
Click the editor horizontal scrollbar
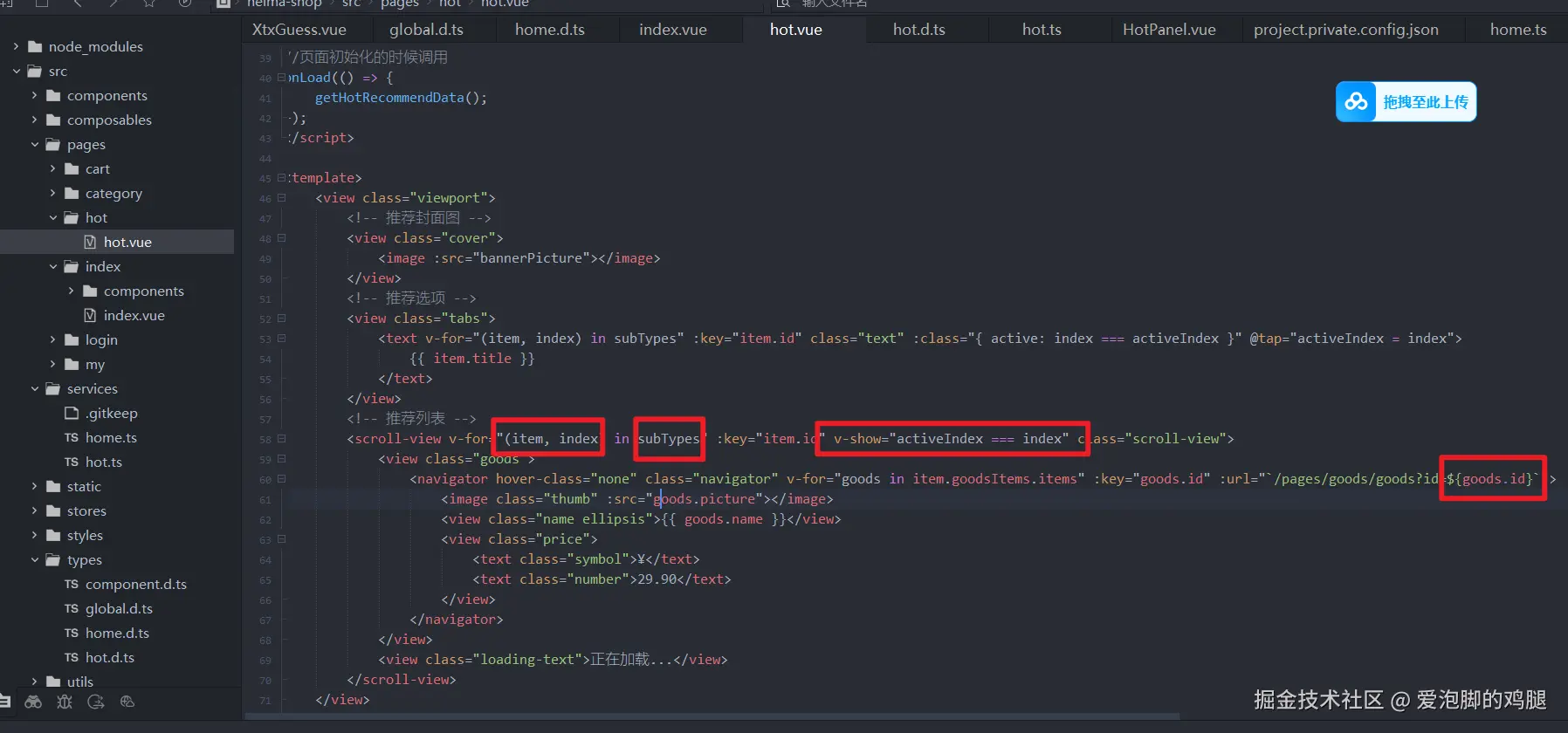[712, 716]
